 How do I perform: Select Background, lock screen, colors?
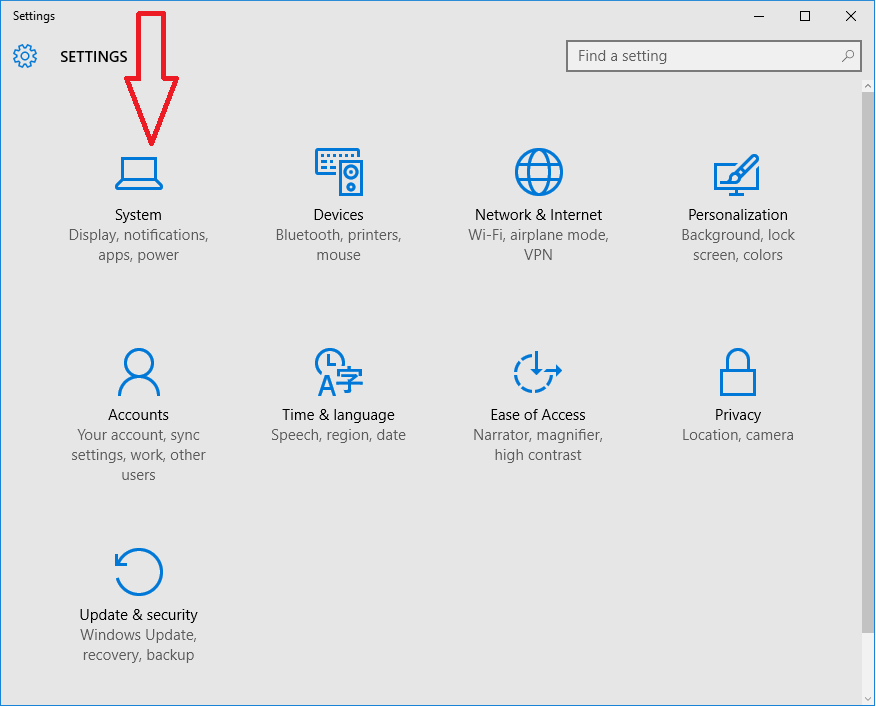(x=737, y=244)
